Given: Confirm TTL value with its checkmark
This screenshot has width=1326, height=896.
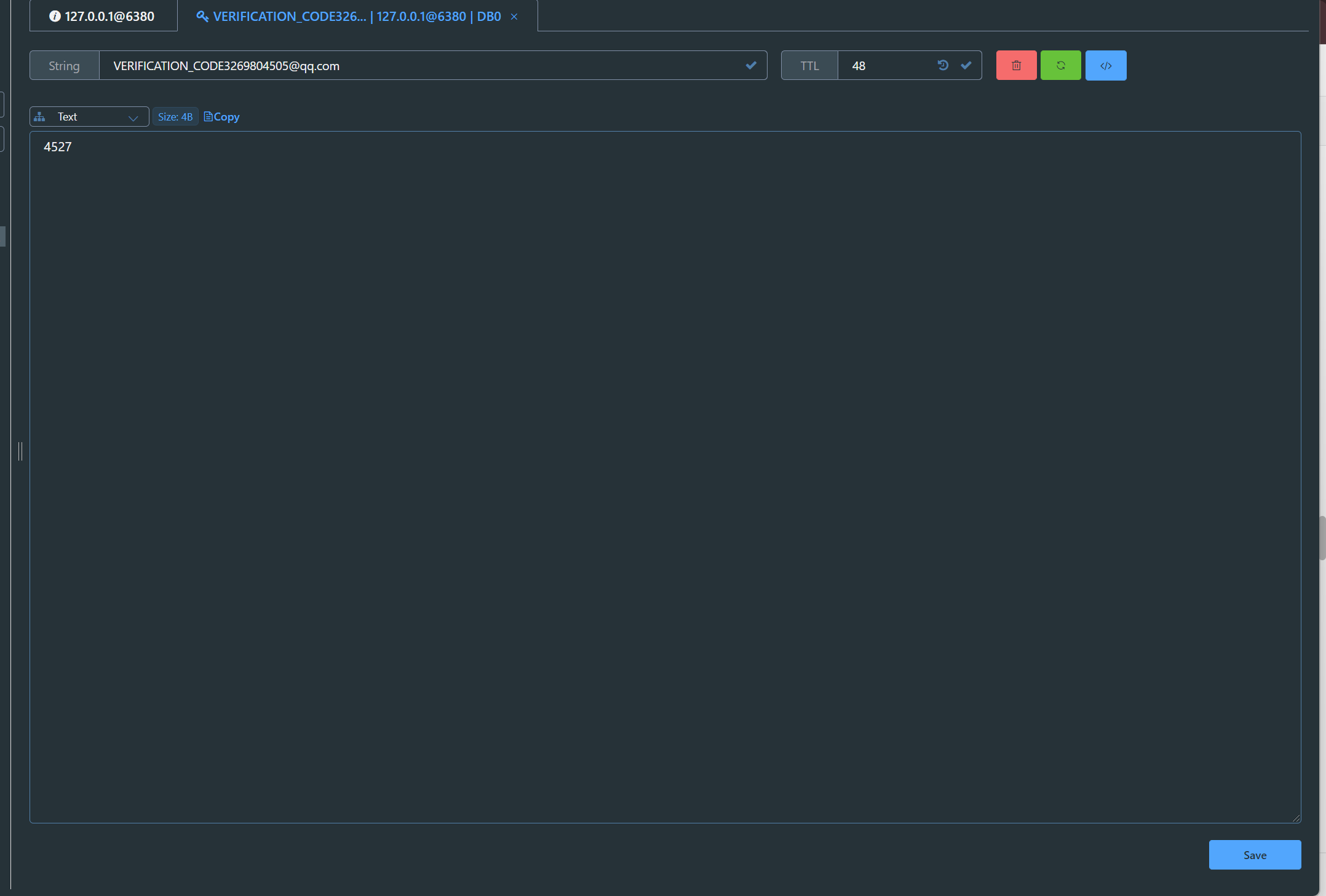Looking at the screenshot, I should tap(966, 65).
